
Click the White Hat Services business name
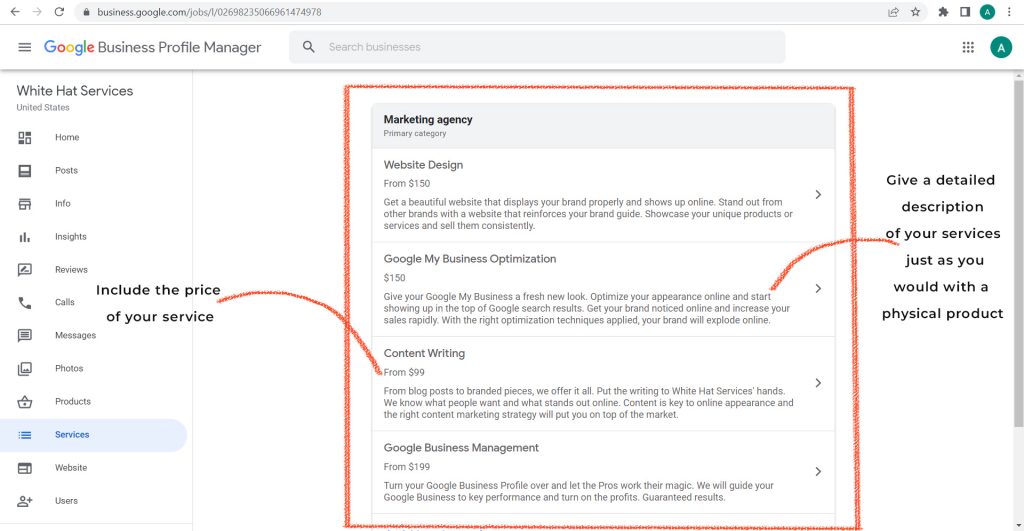[x=74, y=91]
